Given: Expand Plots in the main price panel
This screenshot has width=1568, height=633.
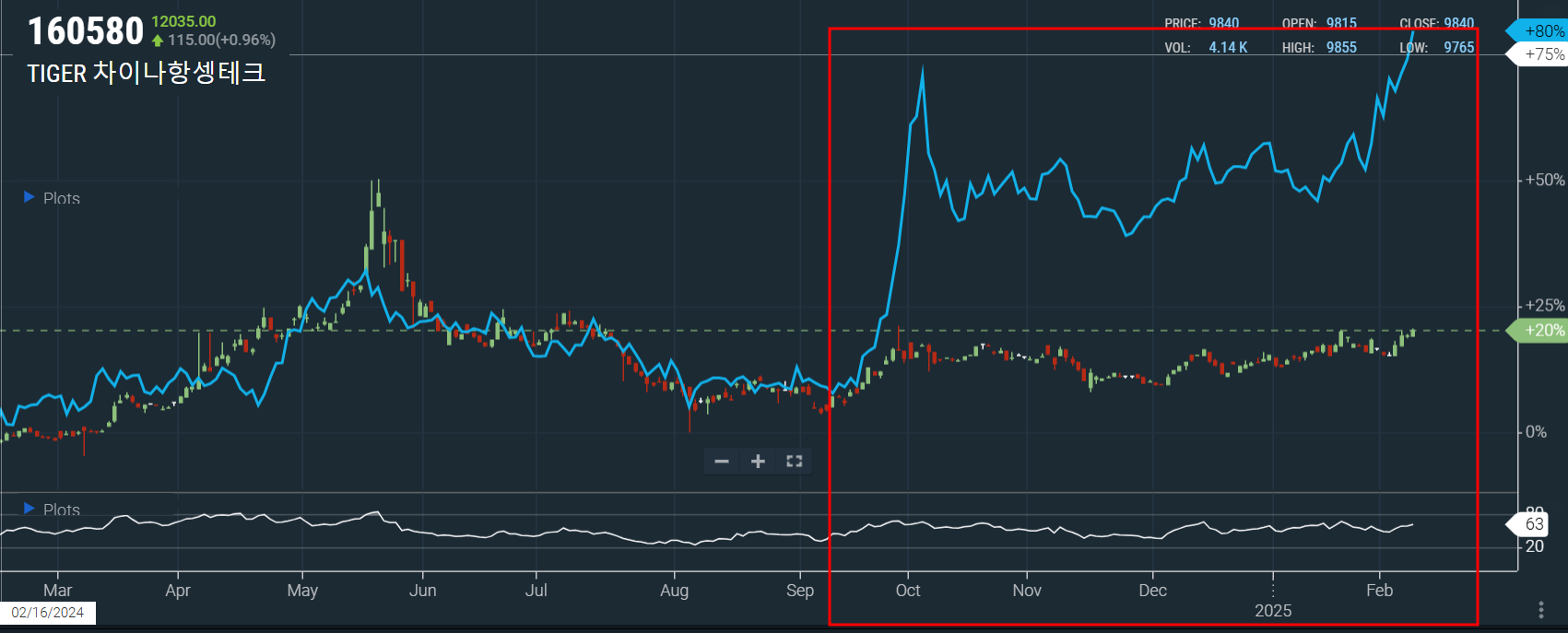Looking at the screenshot, I should [x=52, y=198].
